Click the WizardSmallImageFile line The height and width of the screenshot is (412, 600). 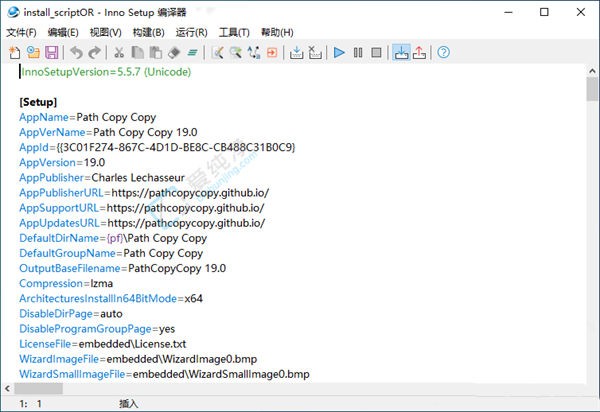point(164,374)
